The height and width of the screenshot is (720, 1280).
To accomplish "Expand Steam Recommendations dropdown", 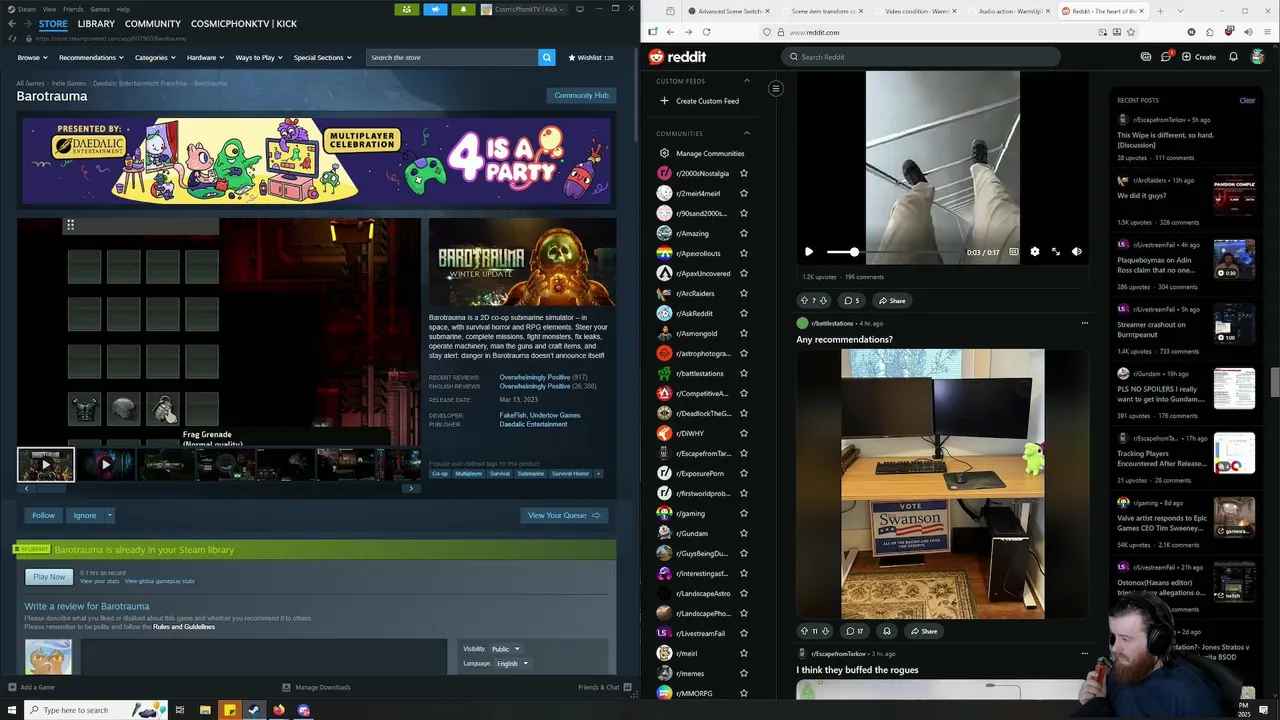I will coord(92,57).
